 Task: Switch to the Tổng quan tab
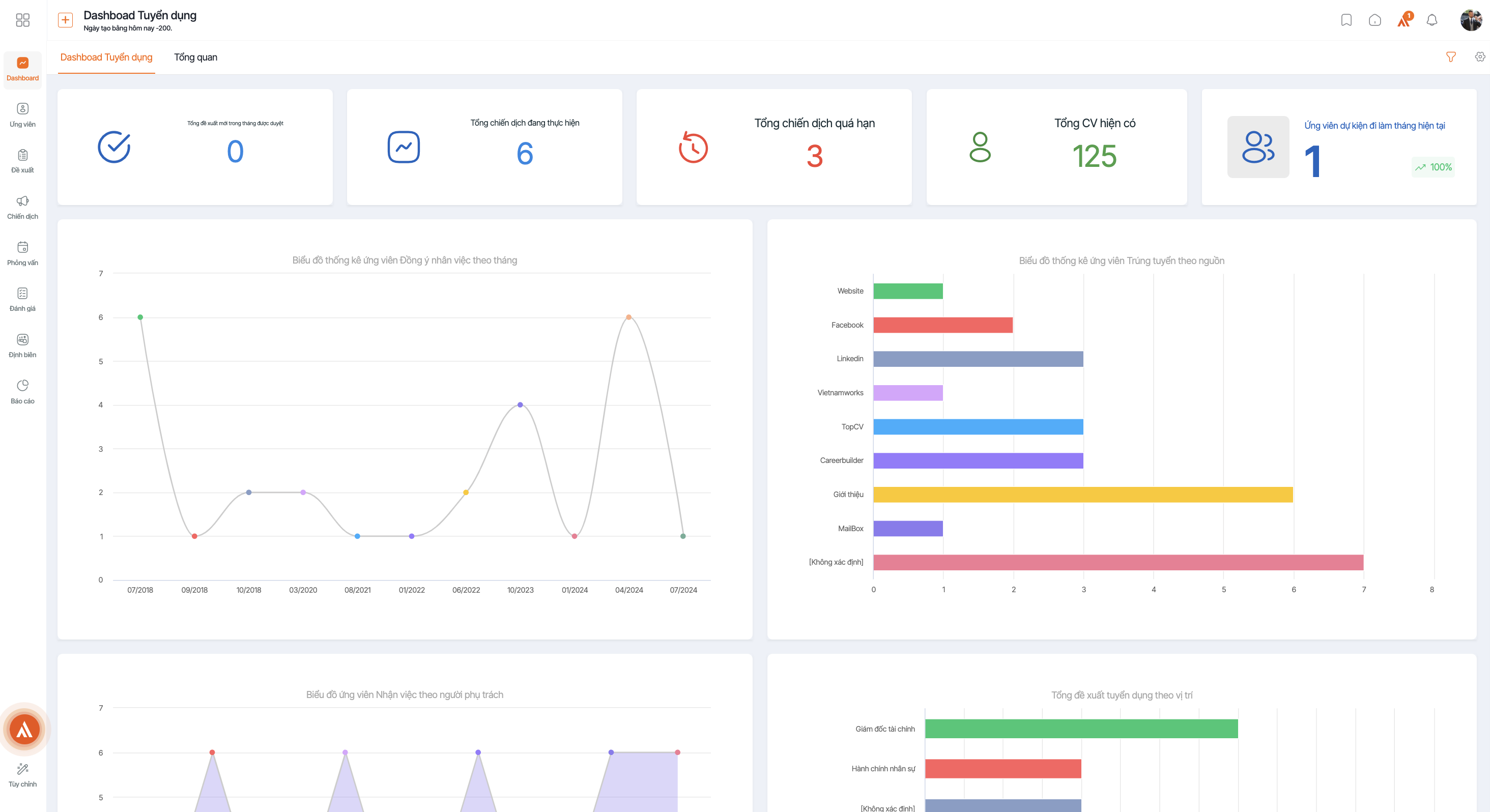[195, 57]
